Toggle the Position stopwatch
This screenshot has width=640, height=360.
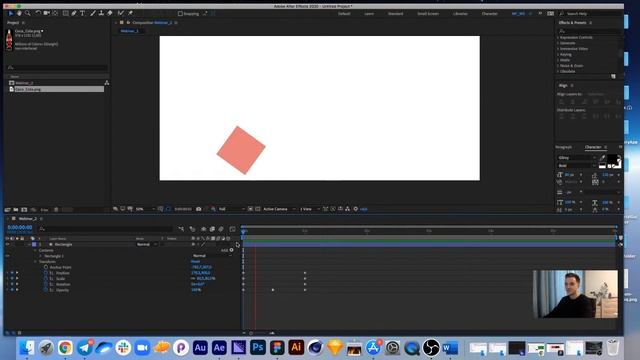pos(46,273)
